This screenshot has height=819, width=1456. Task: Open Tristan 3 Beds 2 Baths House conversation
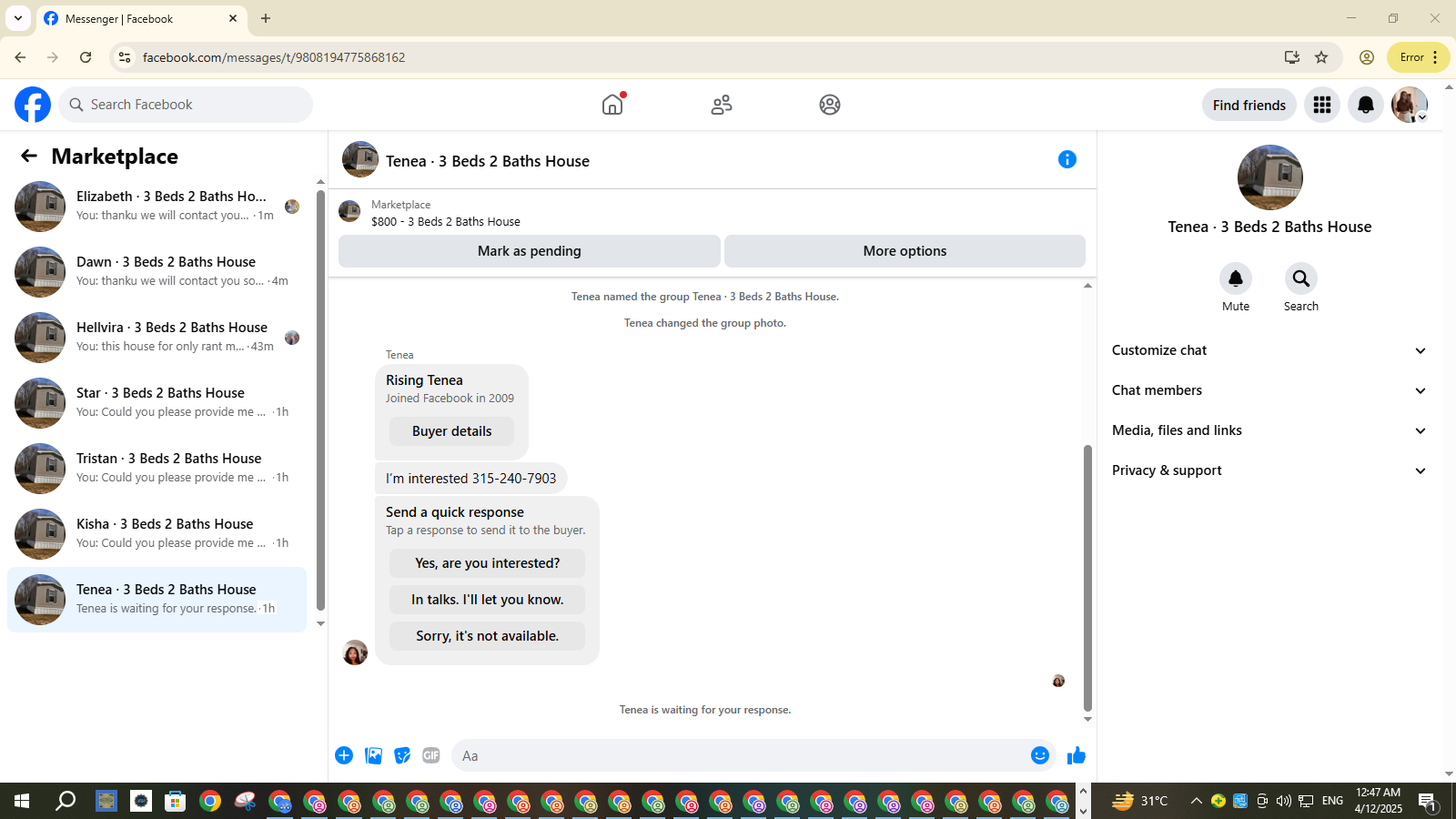pos(157,469)
